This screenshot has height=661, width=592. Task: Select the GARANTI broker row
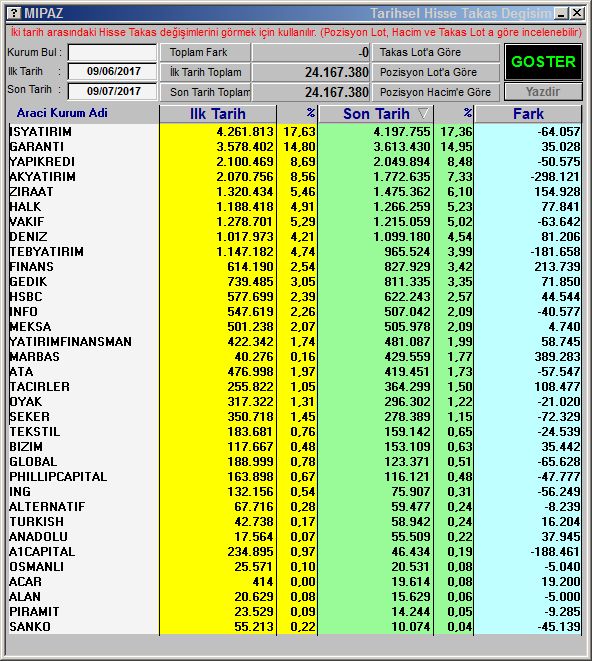tap(295, 147)
